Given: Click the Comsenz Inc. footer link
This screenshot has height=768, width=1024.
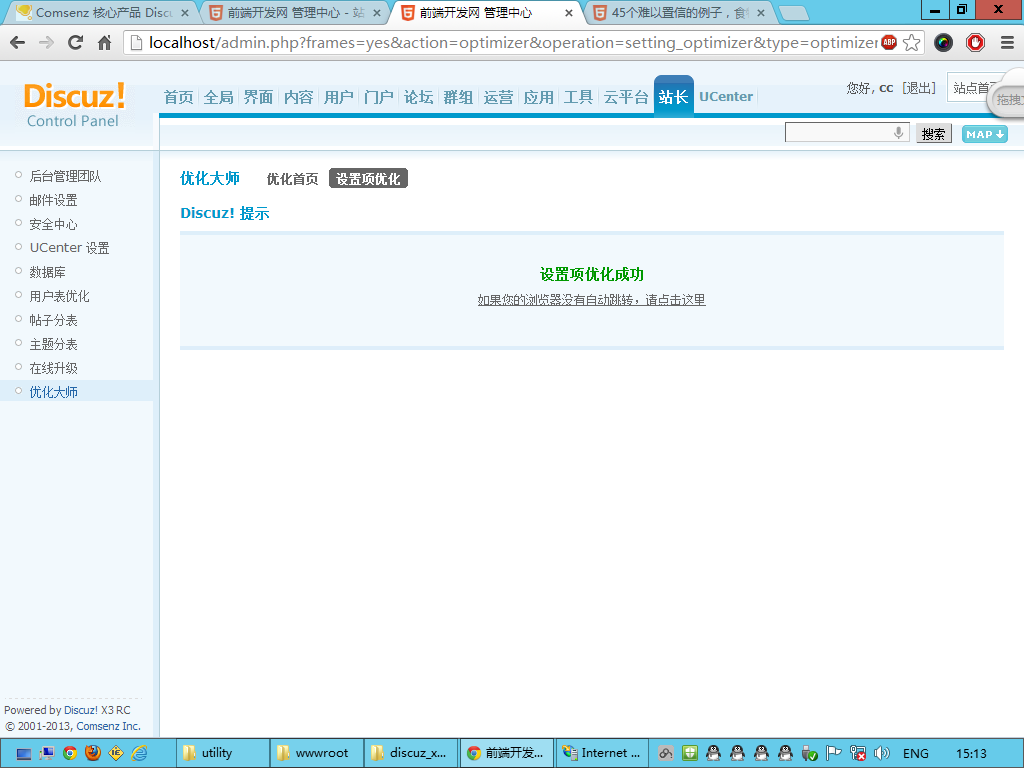Looking at the screenshot, I should [x=108, y=726].
